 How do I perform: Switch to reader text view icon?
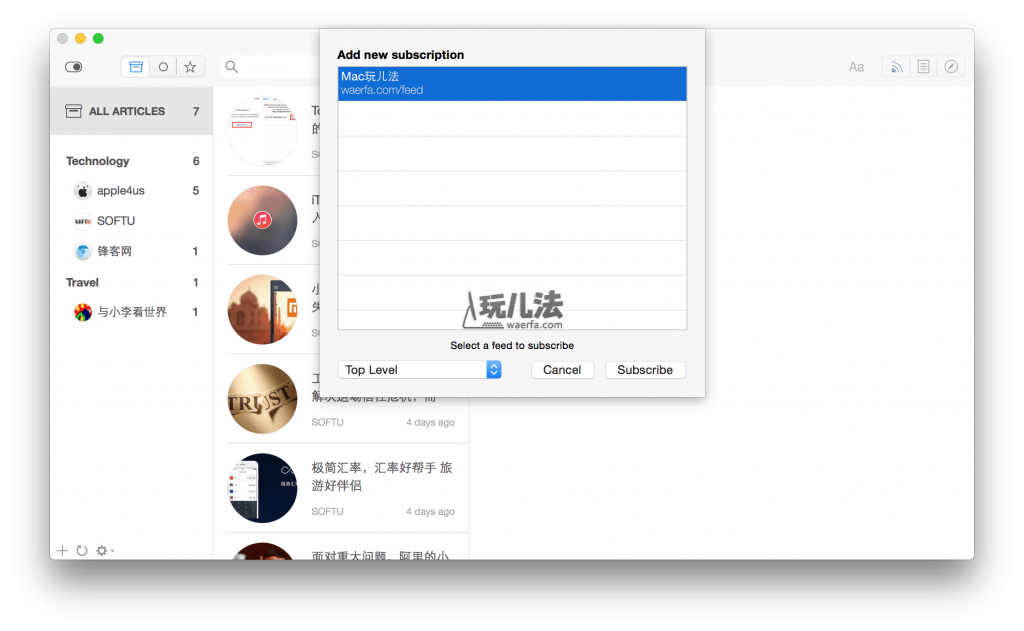(923, 67)
